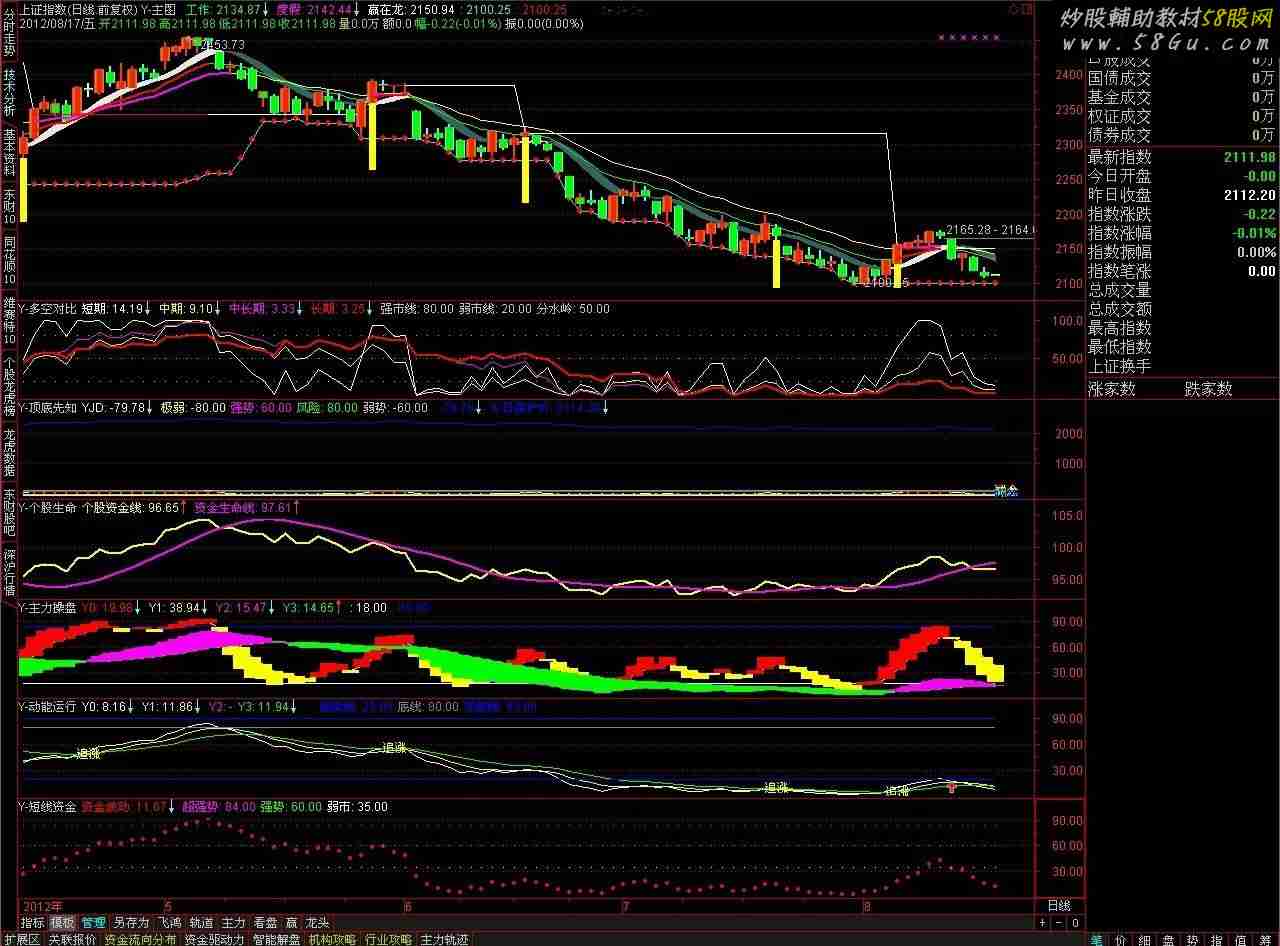Select the 筹 icon in bottom-right strip
The width and height of the screenshot is (1280, 946).
pyautogui.click(x=1264, y=939)
